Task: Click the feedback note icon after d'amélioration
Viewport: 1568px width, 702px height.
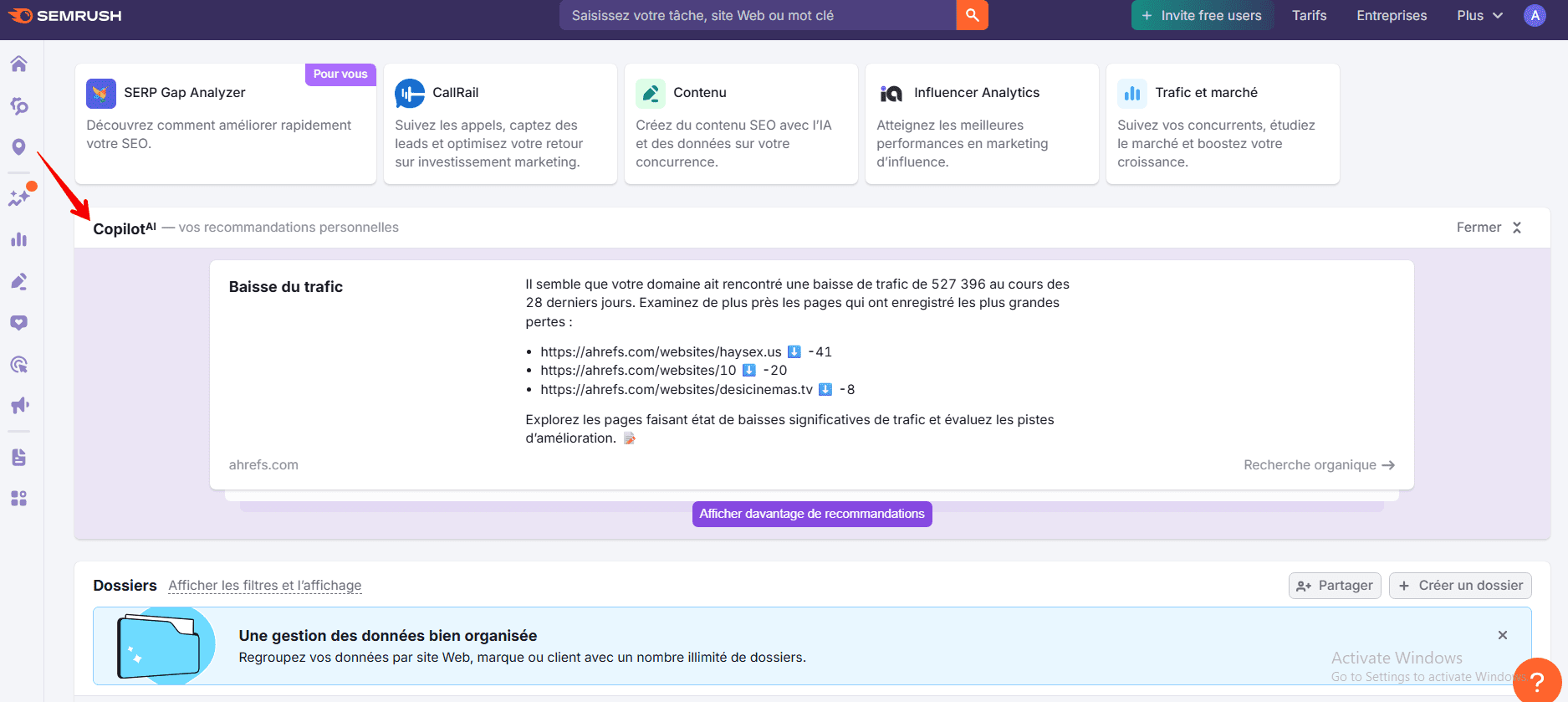Action: pyautogui.click(x=630, y=438)
